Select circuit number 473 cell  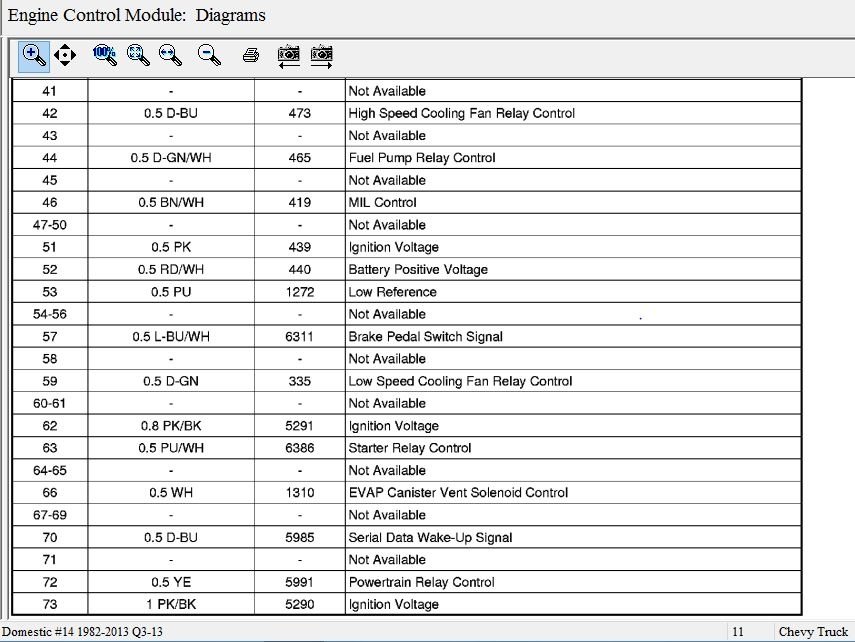(299, 113)
